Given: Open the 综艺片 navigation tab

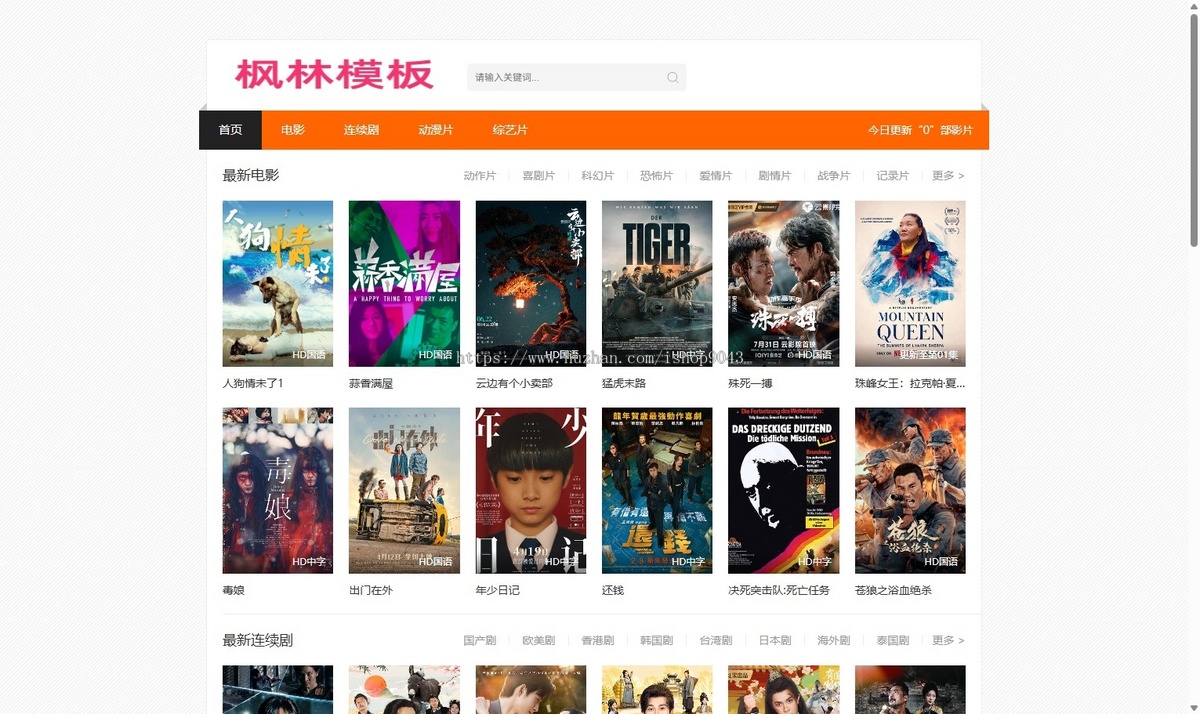Looking at the screenshot, I should coord(510,130).
